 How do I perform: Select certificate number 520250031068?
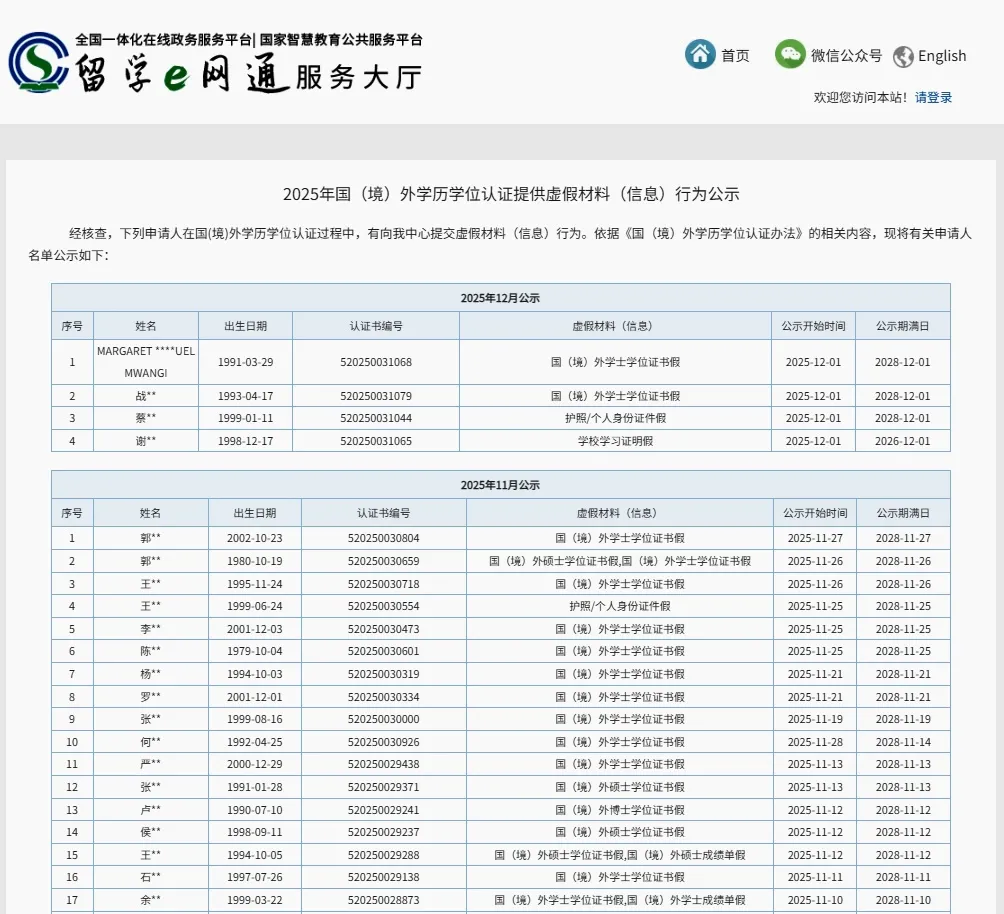coord(376,362)
